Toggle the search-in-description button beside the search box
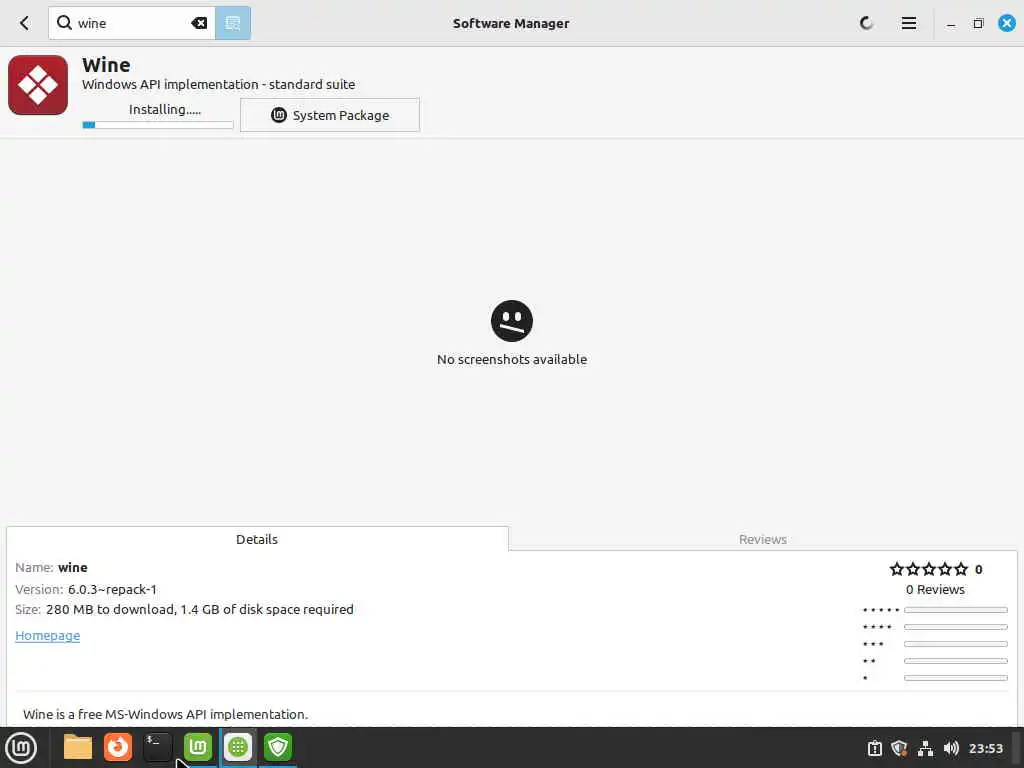 232,24
